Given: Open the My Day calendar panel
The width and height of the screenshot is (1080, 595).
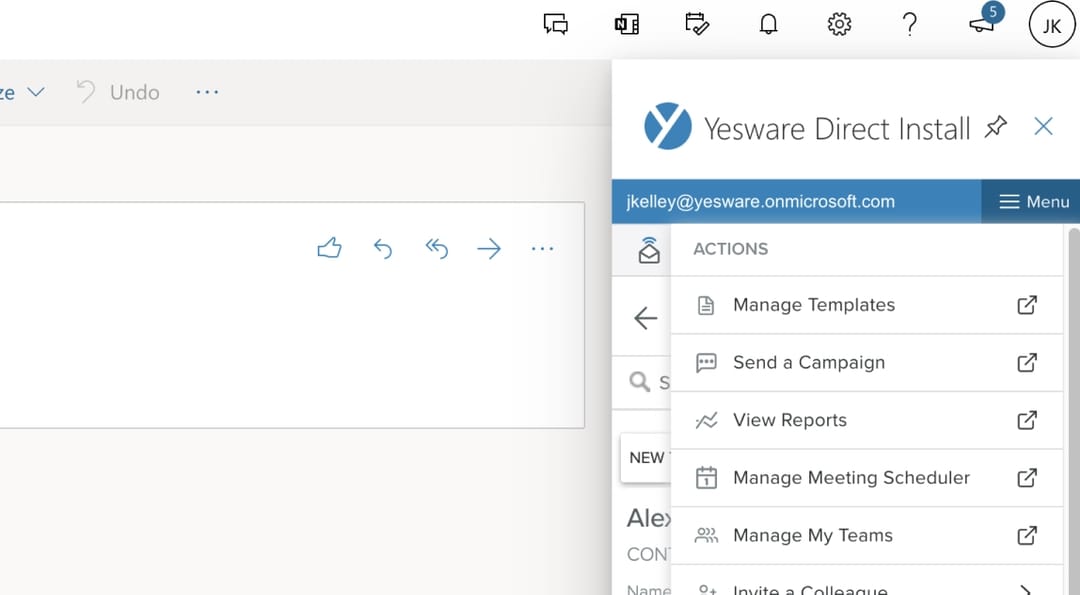Looking at the screenshot, I should pyautogui.click(x=697, y=24).
